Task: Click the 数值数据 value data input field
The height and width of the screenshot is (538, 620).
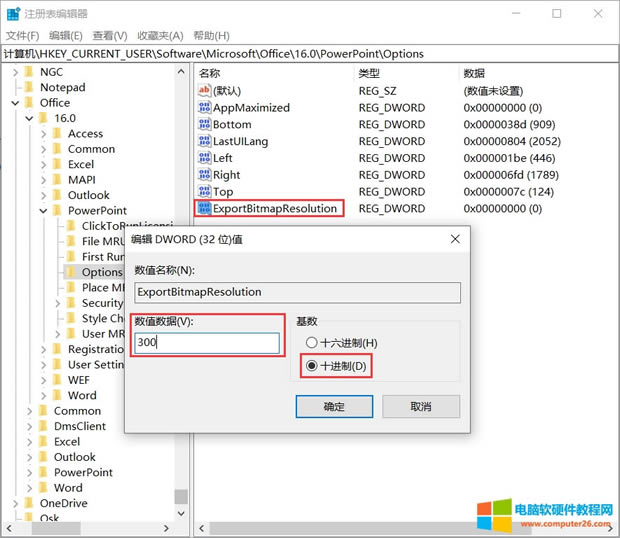Action: coord(207,343)
